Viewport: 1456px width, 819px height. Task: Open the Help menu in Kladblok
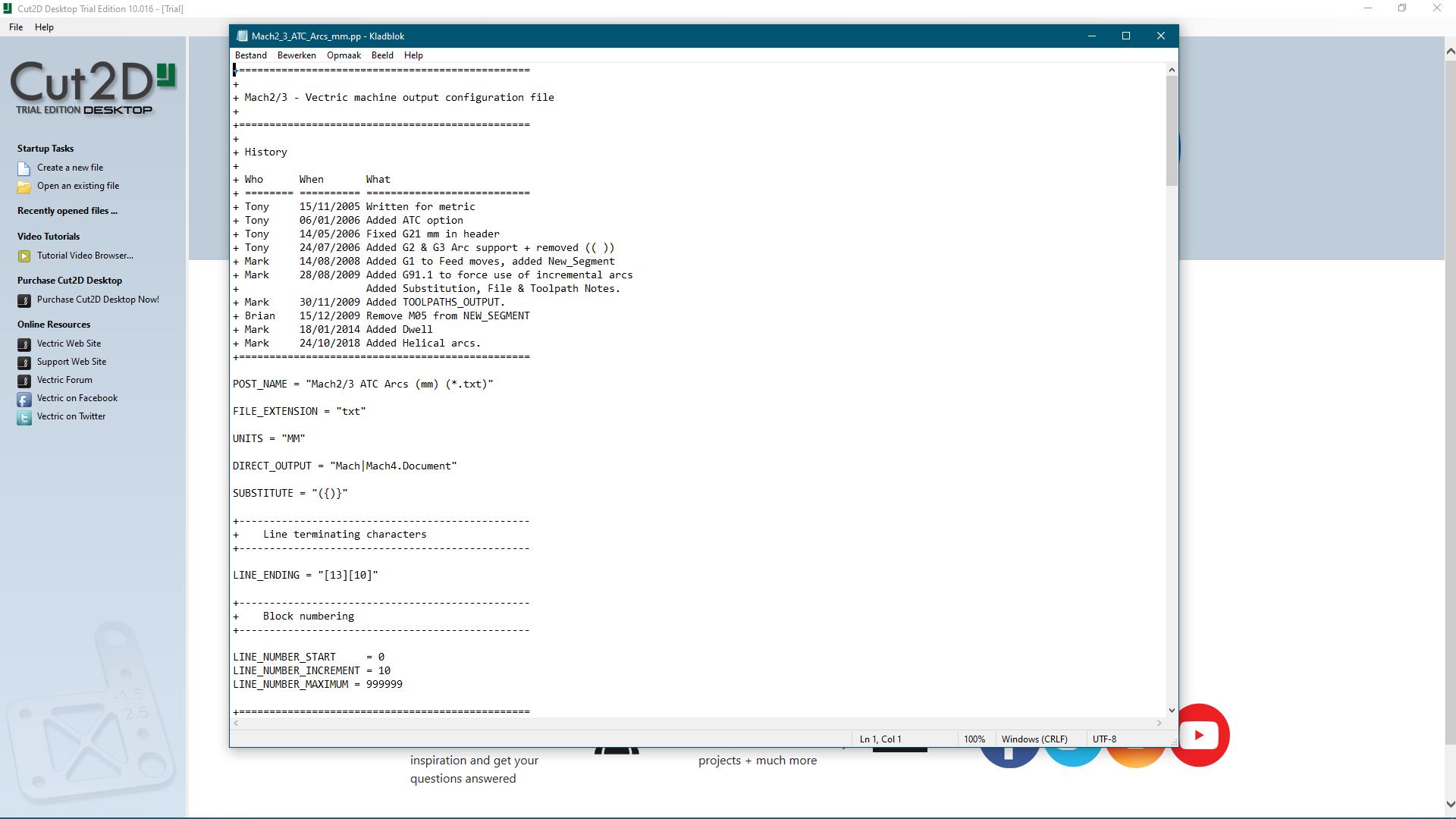(x=413, y=55)
